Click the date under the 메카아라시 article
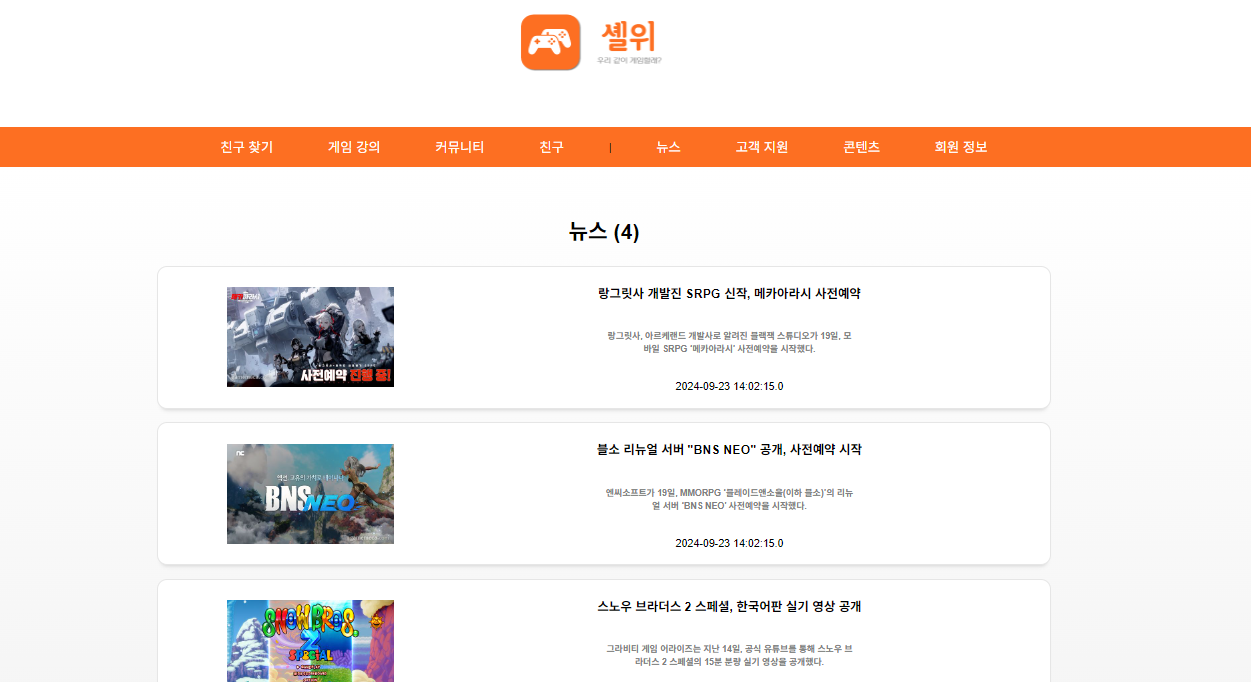Image resolution: width=1251 pixels, height=682 pixels. (x=729, y=386)
